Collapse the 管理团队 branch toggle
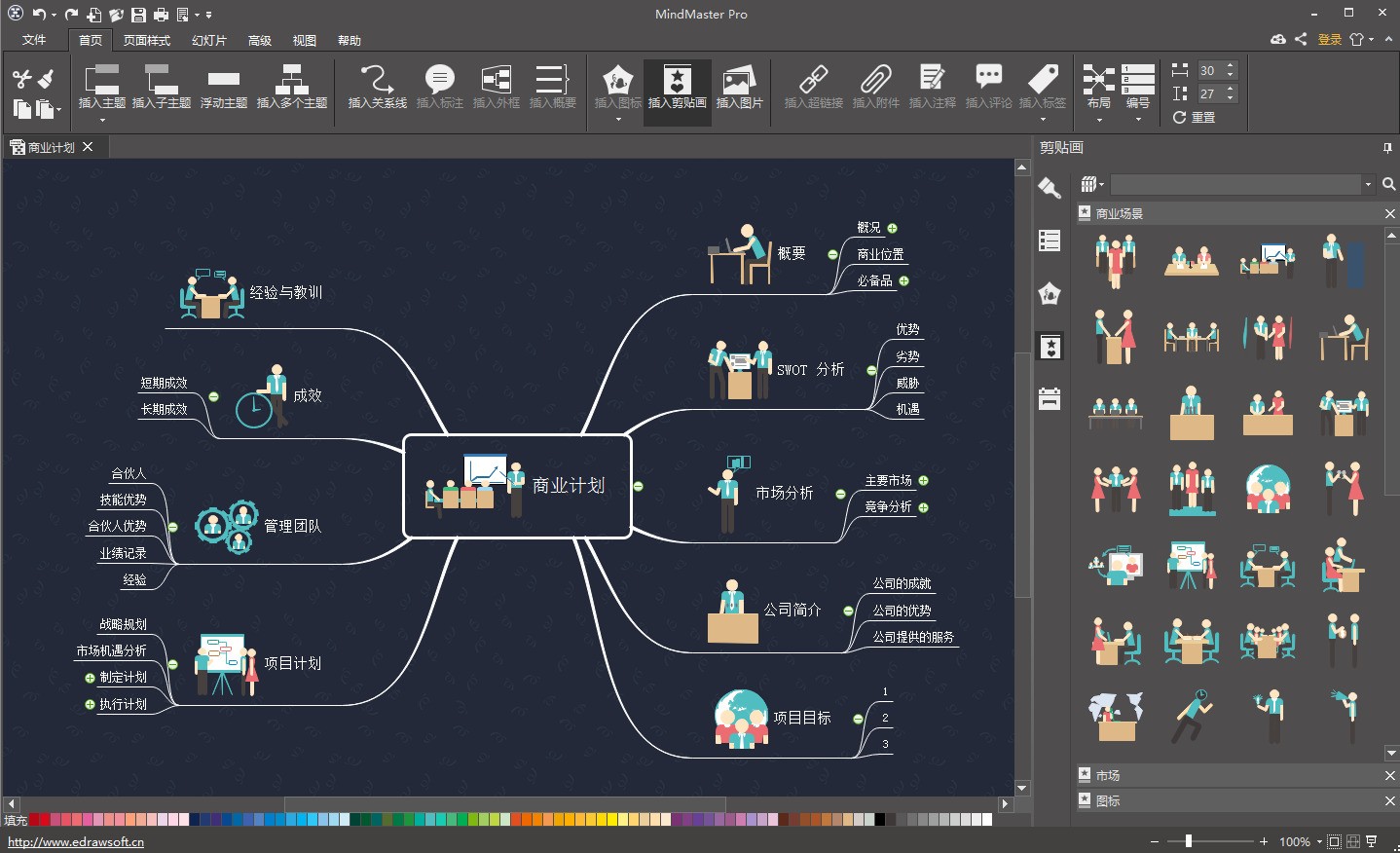1400x853 pixels. click(172, 527)
